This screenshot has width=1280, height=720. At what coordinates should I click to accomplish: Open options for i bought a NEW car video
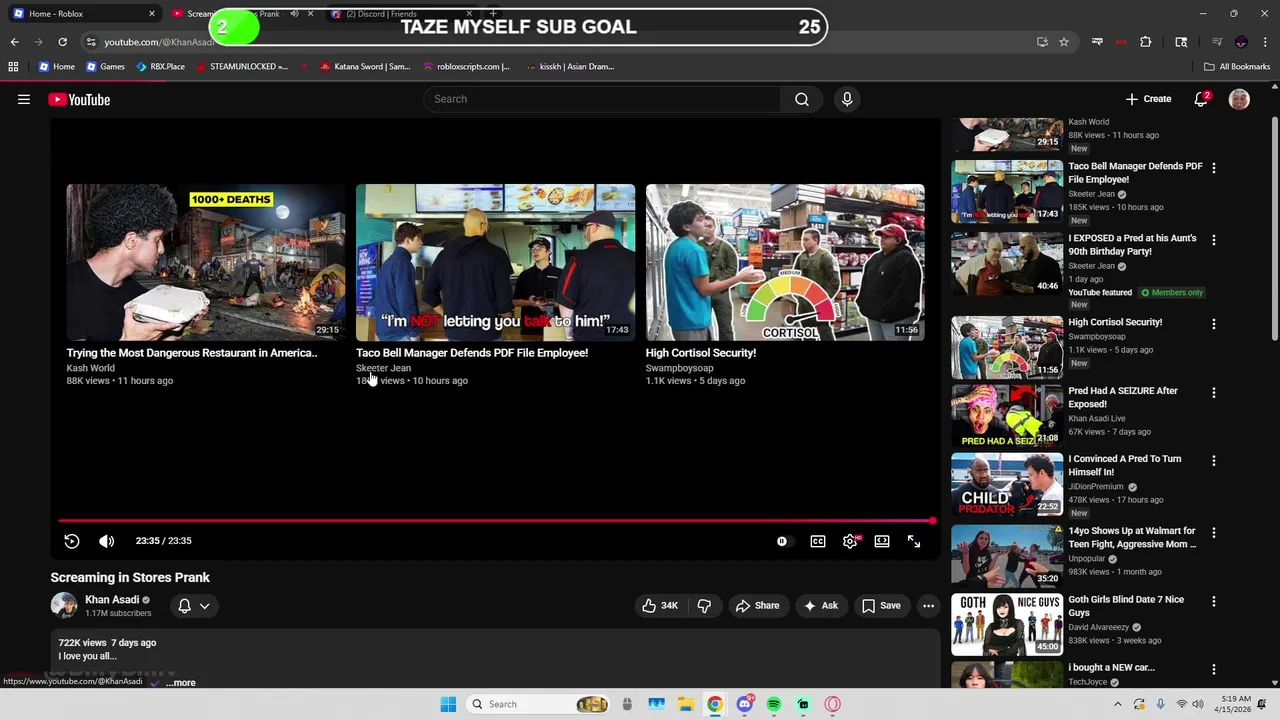tap(1213, 670)
